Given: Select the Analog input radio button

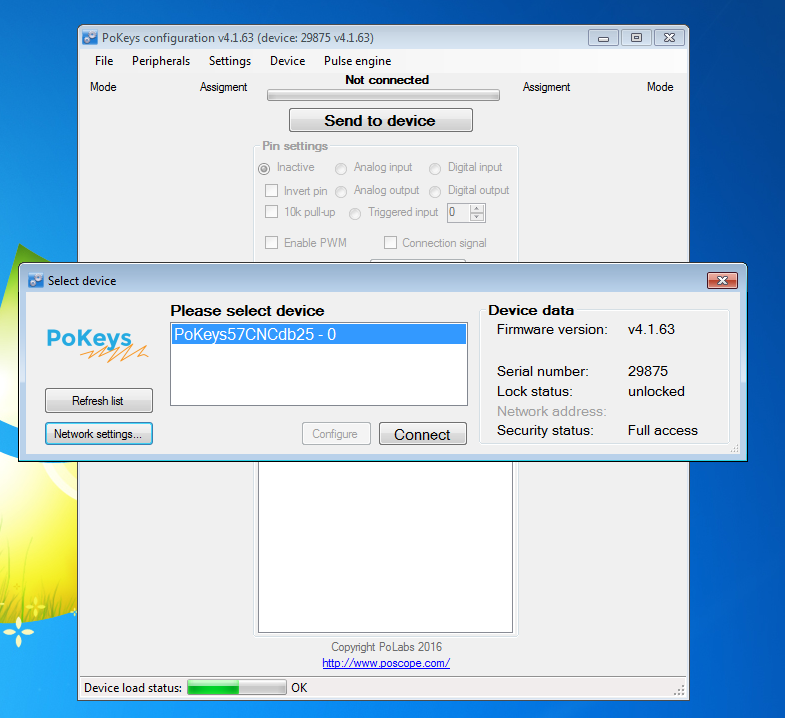Looking at the screenshot, I should click(x=341, y=168).
